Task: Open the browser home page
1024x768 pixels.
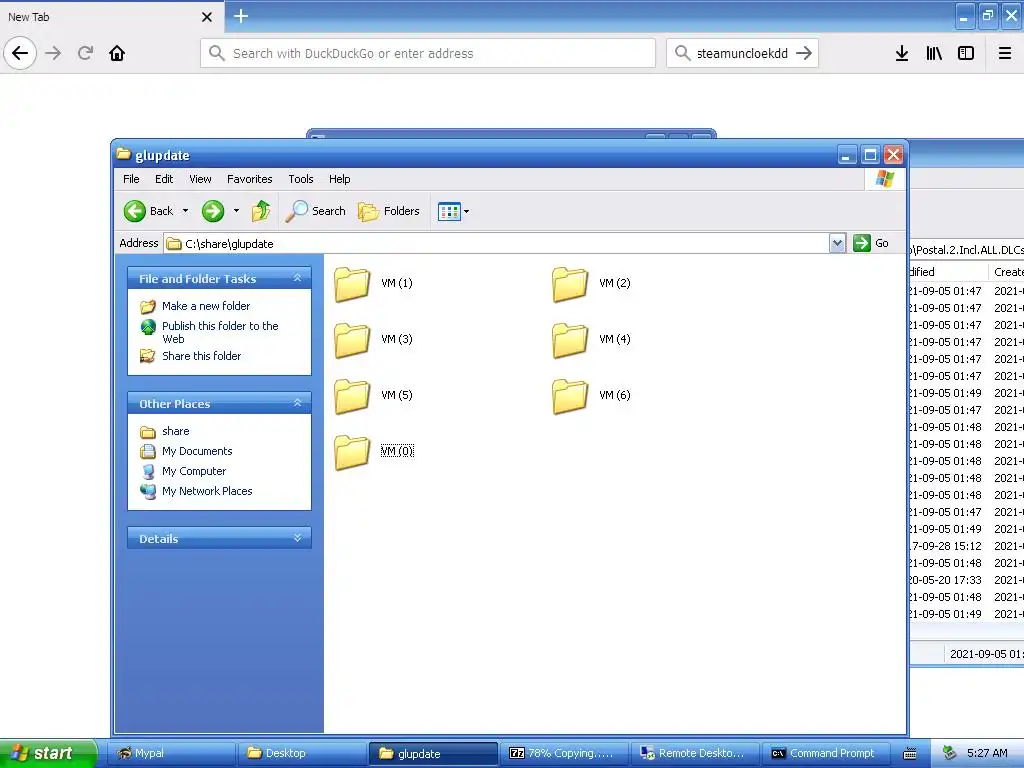Action: point(117,53)
